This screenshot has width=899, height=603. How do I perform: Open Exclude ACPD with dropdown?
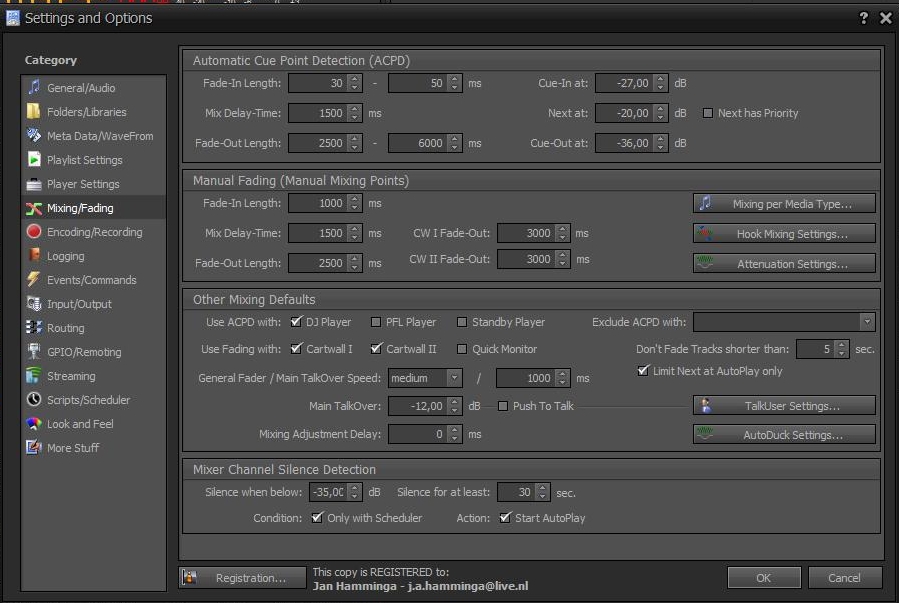pyautogui.click(x=867, y=322)
